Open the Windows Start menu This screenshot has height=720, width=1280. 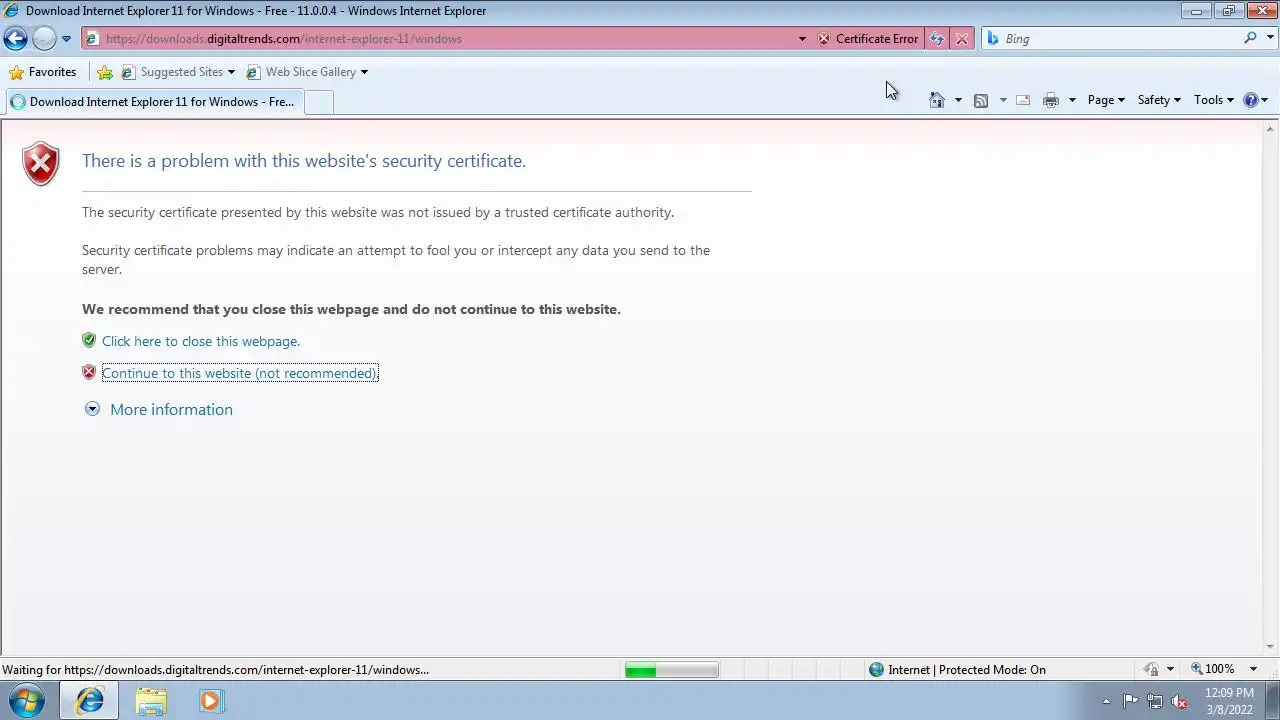coord(27,701)
